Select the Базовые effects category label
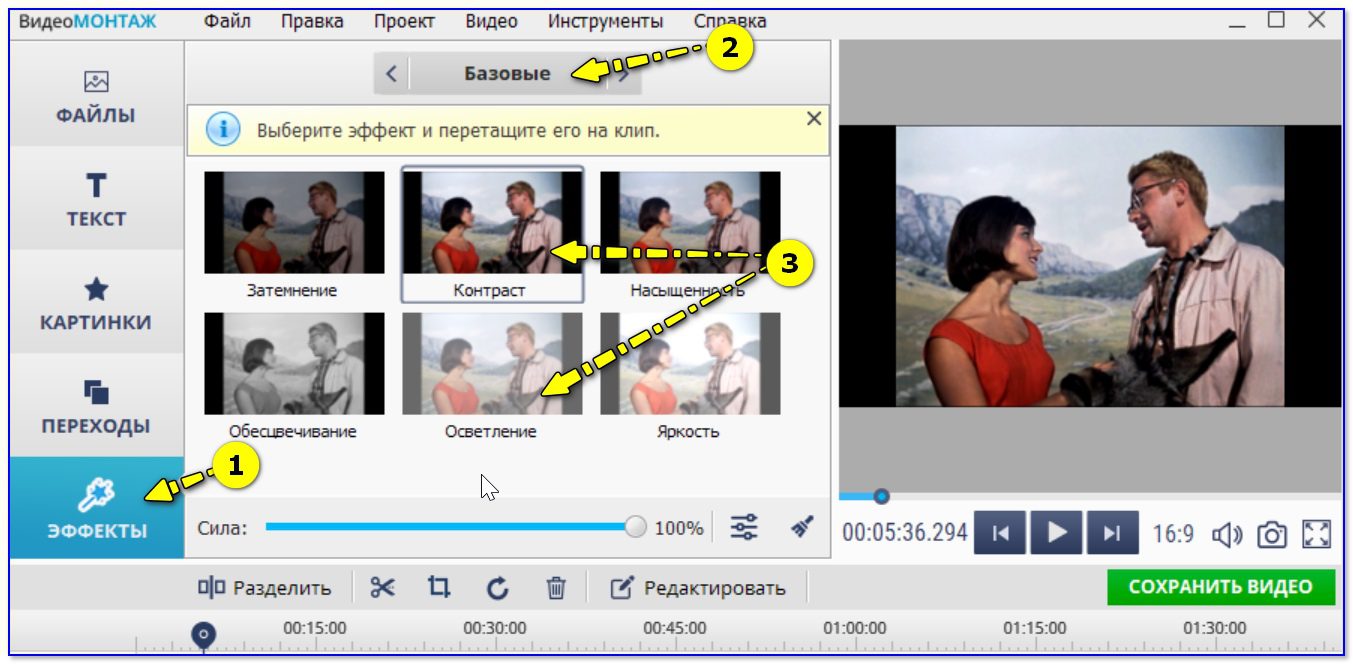Viewport: 1353px width, 664px height. pos(507,73)
